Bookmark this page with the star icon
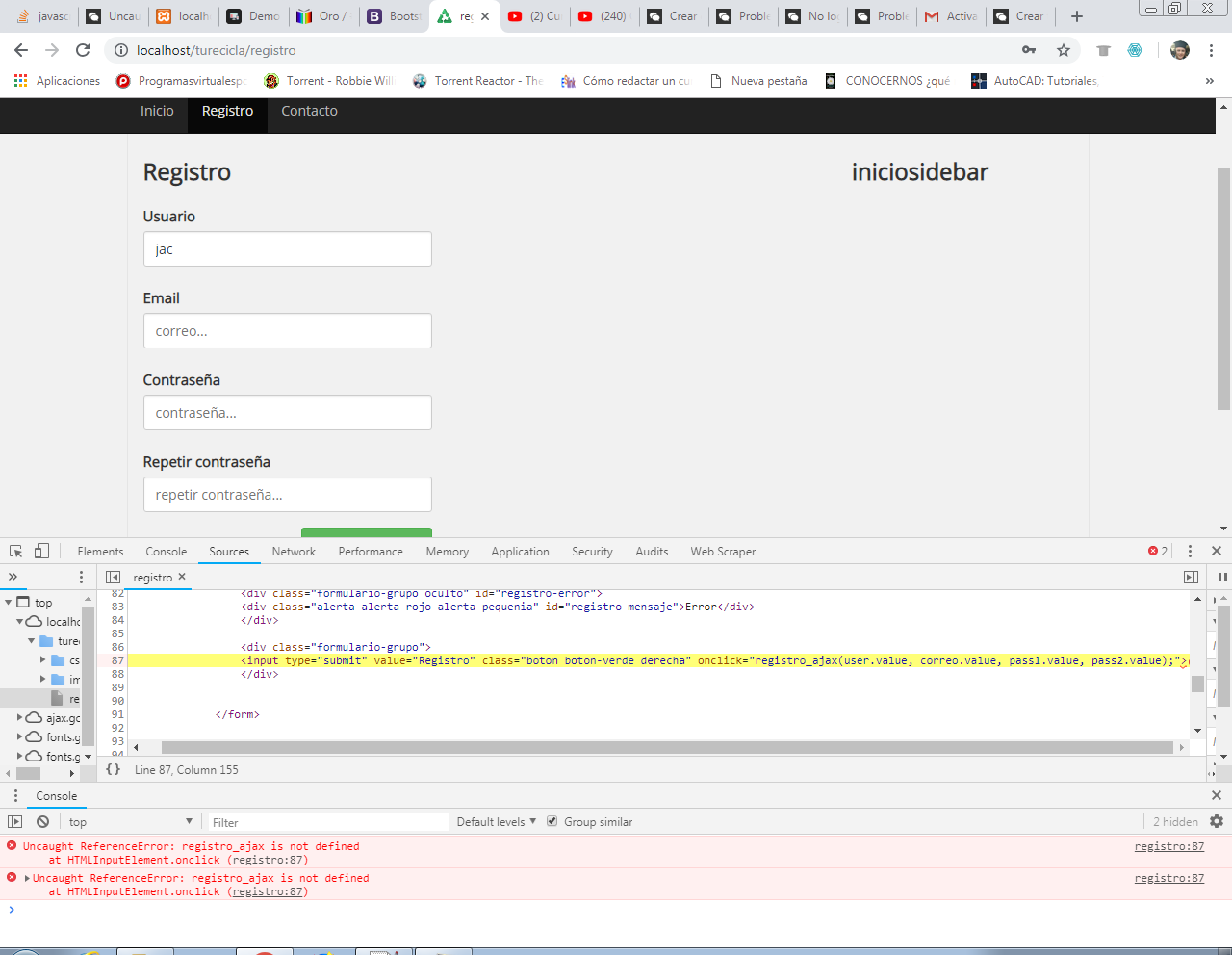 point(1064,50)
